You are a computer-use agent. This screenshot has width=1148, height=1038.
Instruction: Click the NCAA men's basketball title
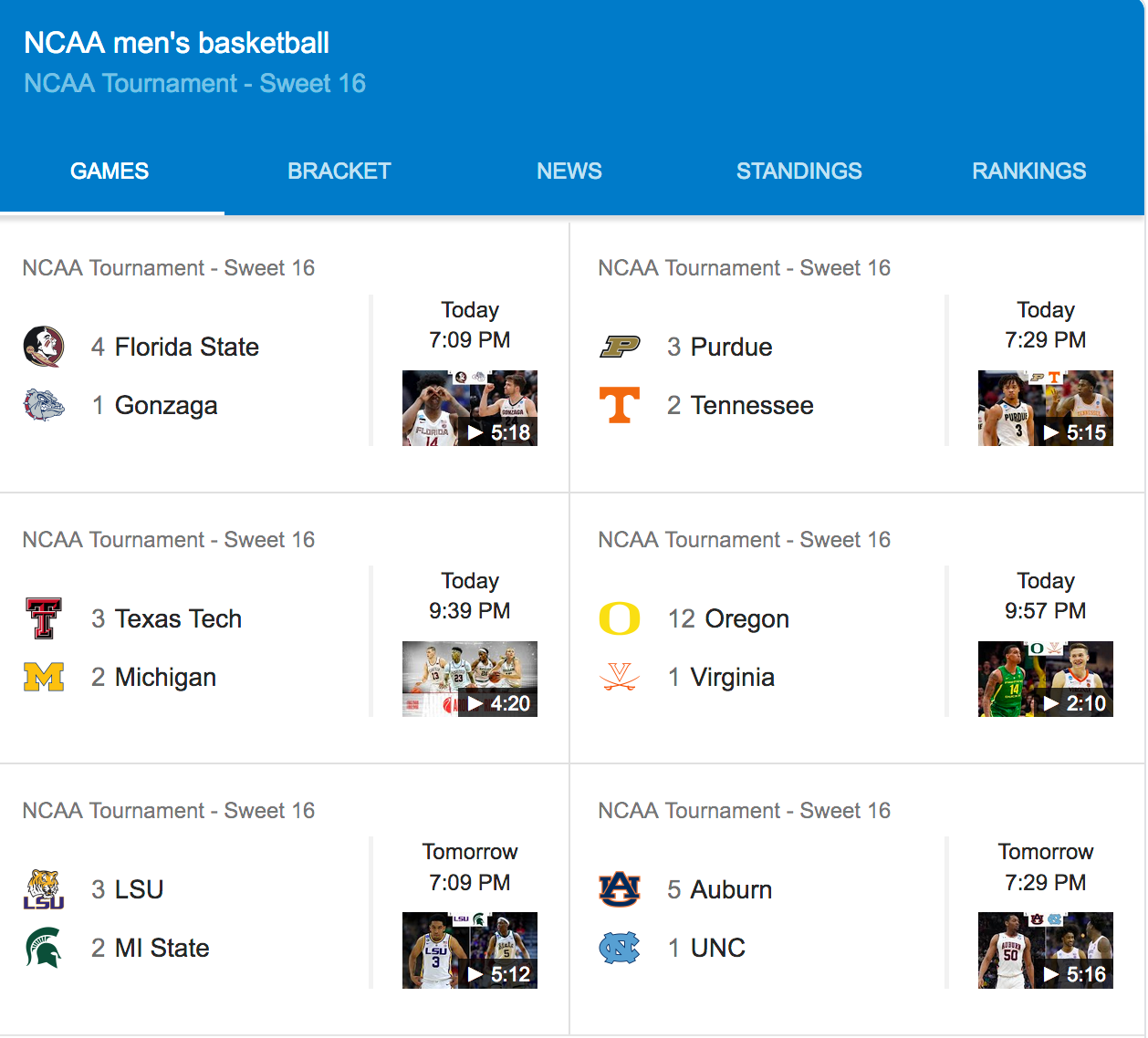[x=176, y=43]
